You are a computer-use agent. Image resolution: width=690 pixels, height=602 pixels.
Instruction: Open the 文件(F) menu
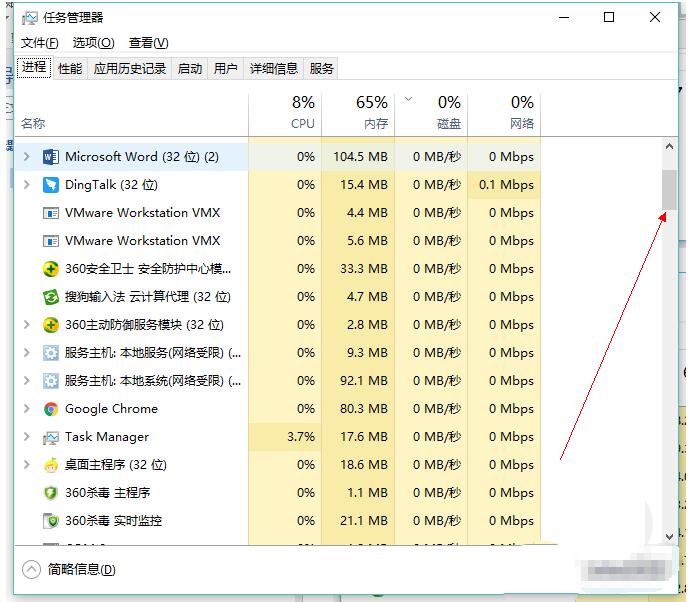40,43
